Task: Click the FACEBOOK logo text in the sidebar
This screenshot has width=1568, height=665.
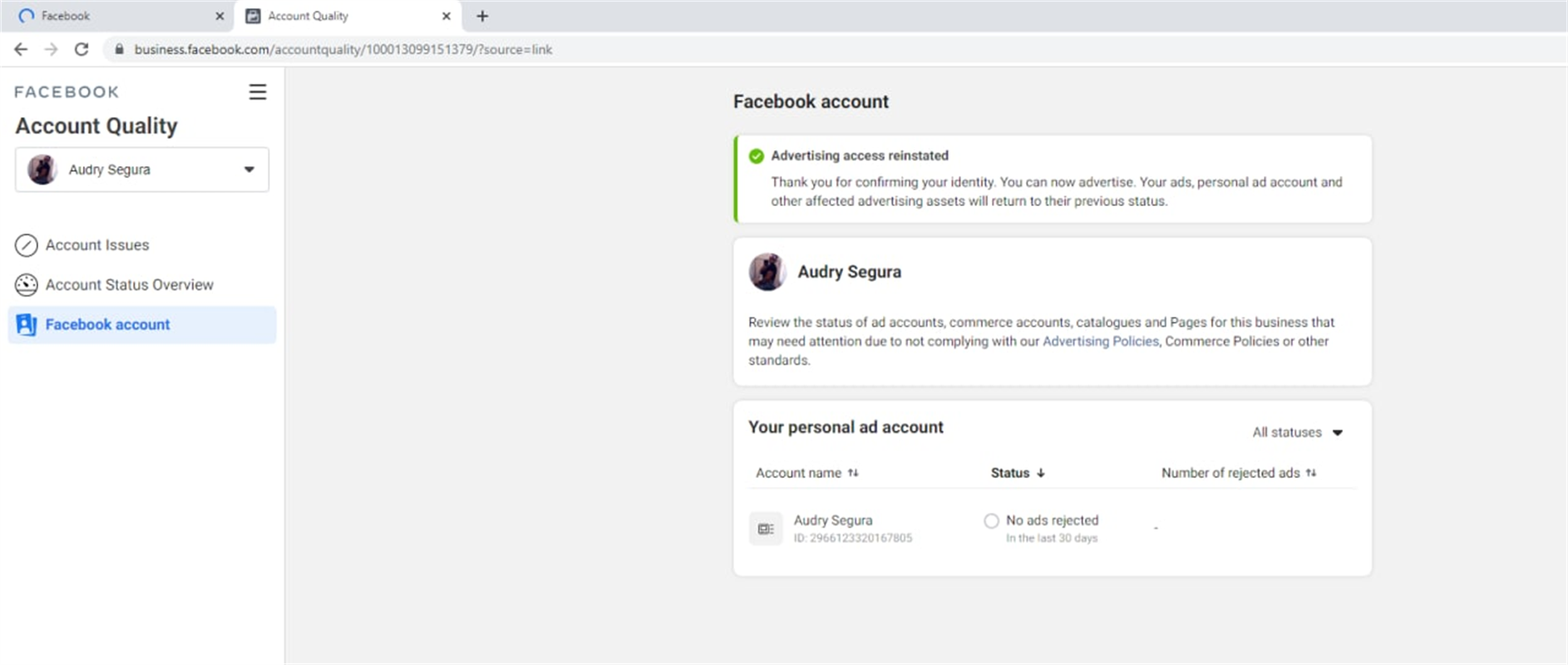Action: (x=67, y=92)
